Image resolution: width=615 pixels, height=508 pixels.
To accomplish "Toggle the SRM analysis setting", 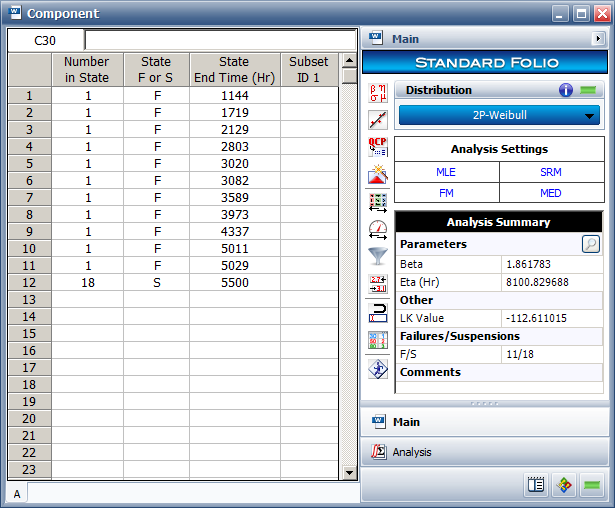I will click(x=551, y=172).
